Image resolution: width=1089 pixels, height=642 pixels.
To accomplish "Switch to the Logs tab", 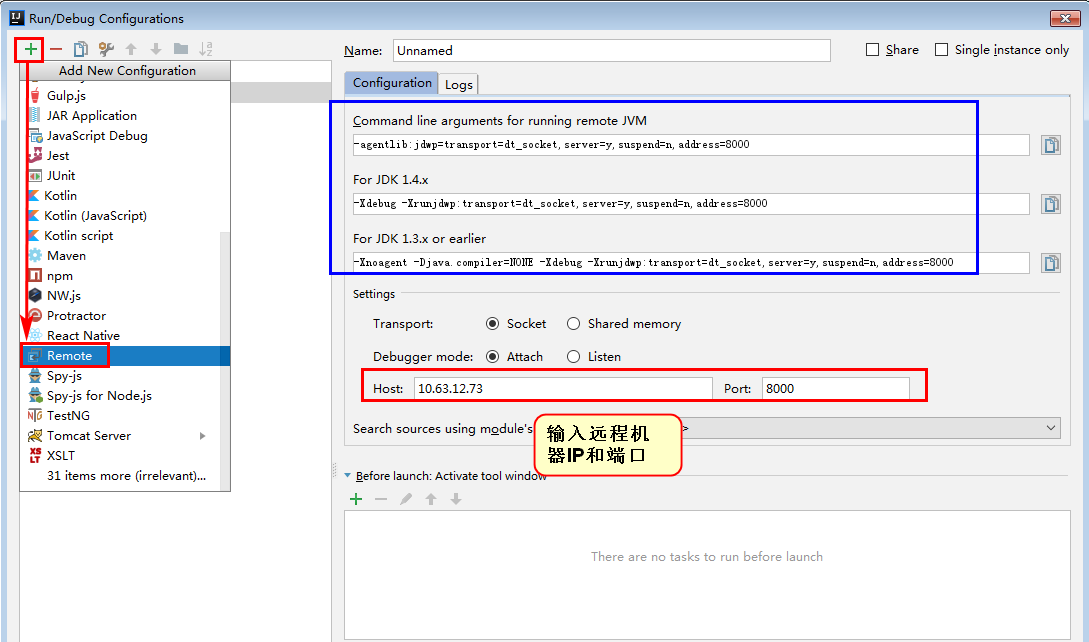I will coord(459,85).
